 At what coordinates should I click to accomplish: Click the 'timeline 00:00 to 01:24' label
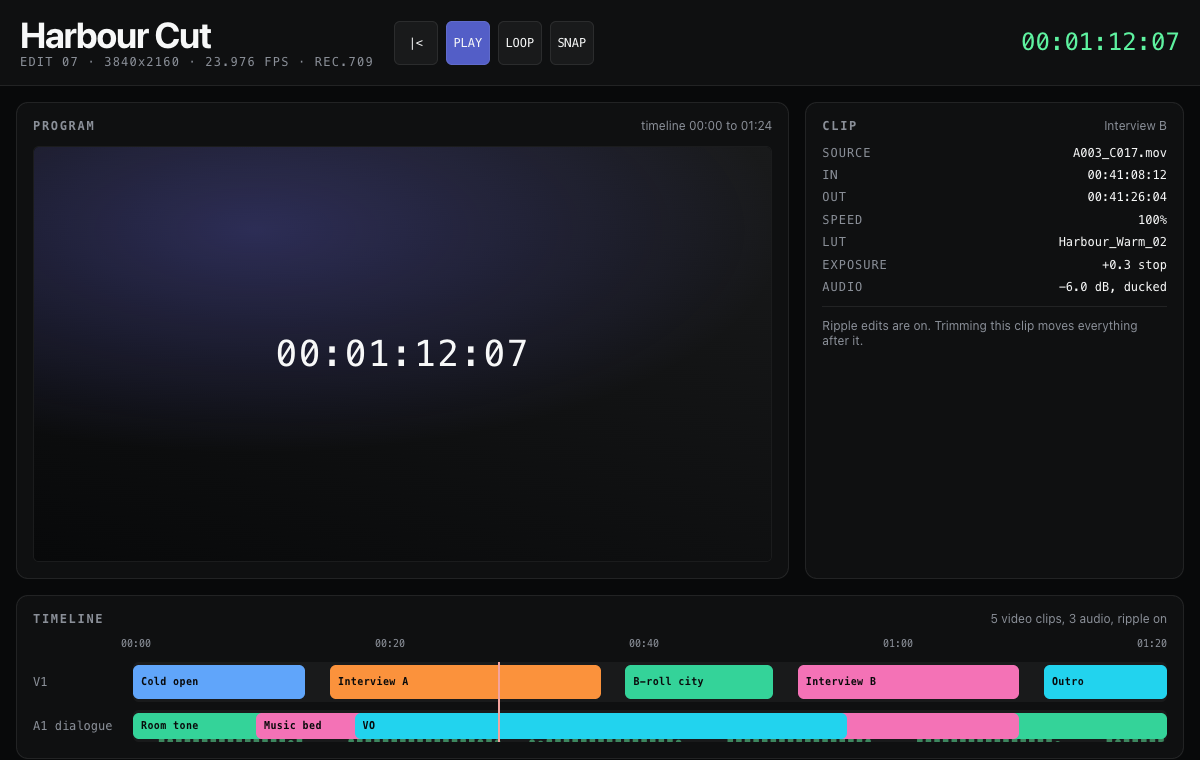[706, 126]
